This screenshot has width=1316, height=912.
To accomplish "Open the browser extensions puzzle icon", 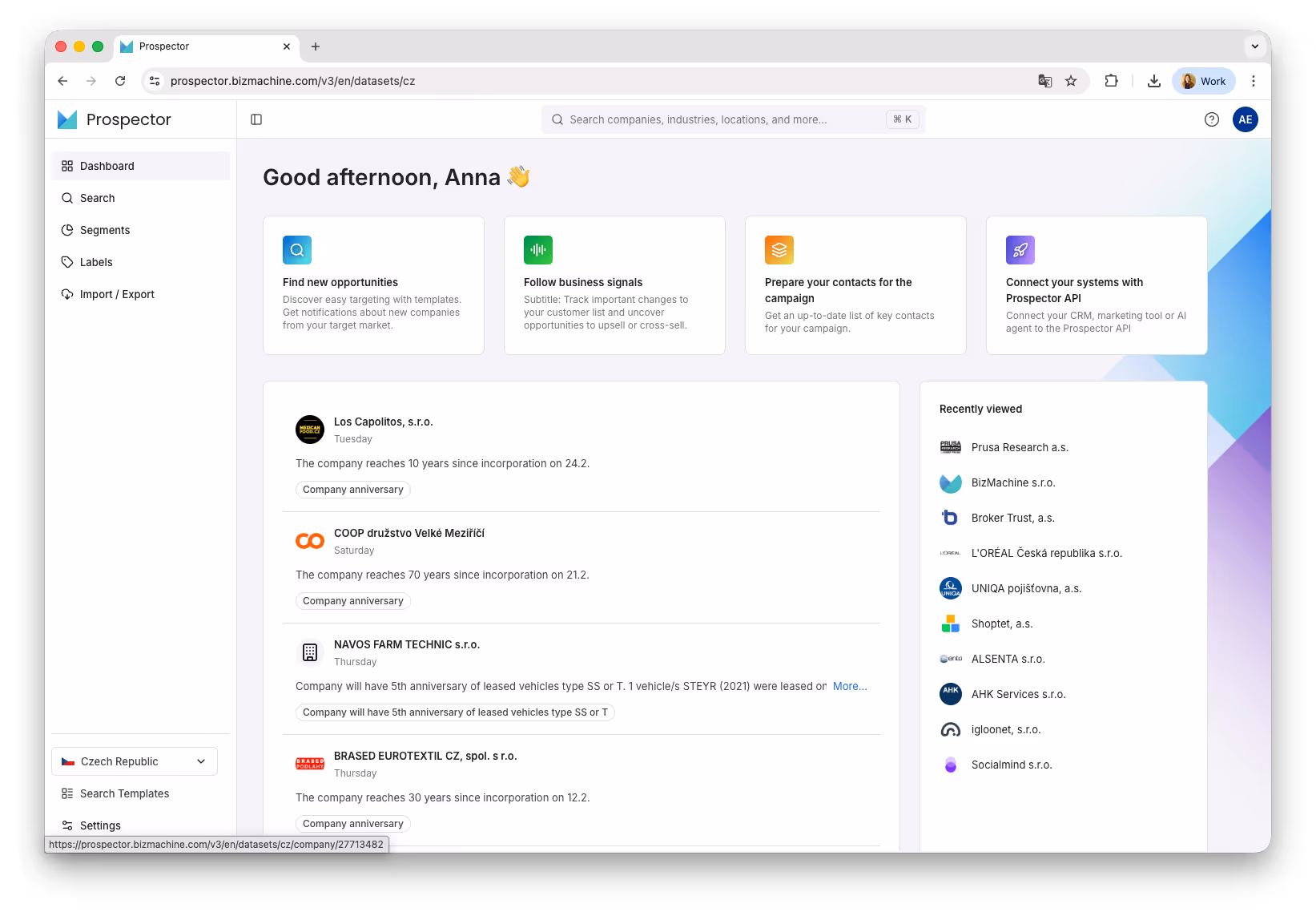I will tap(1111, 81).
